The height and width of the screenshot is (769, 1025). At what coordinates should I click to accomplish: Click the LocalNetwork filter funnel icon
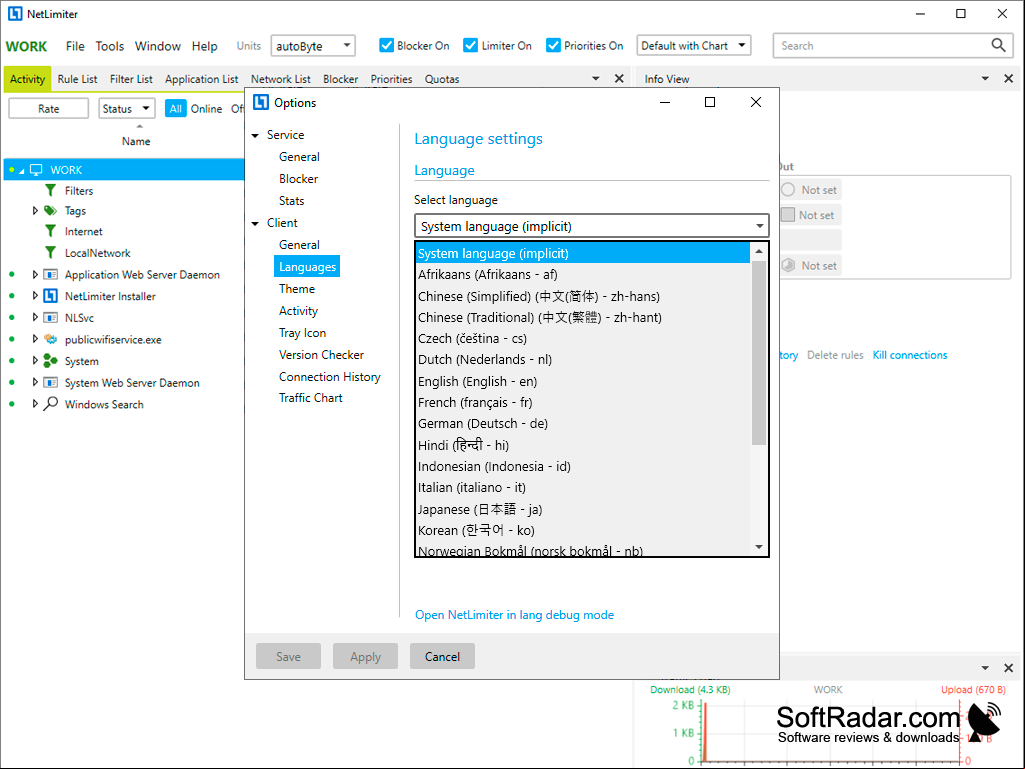tap(50, 252)
